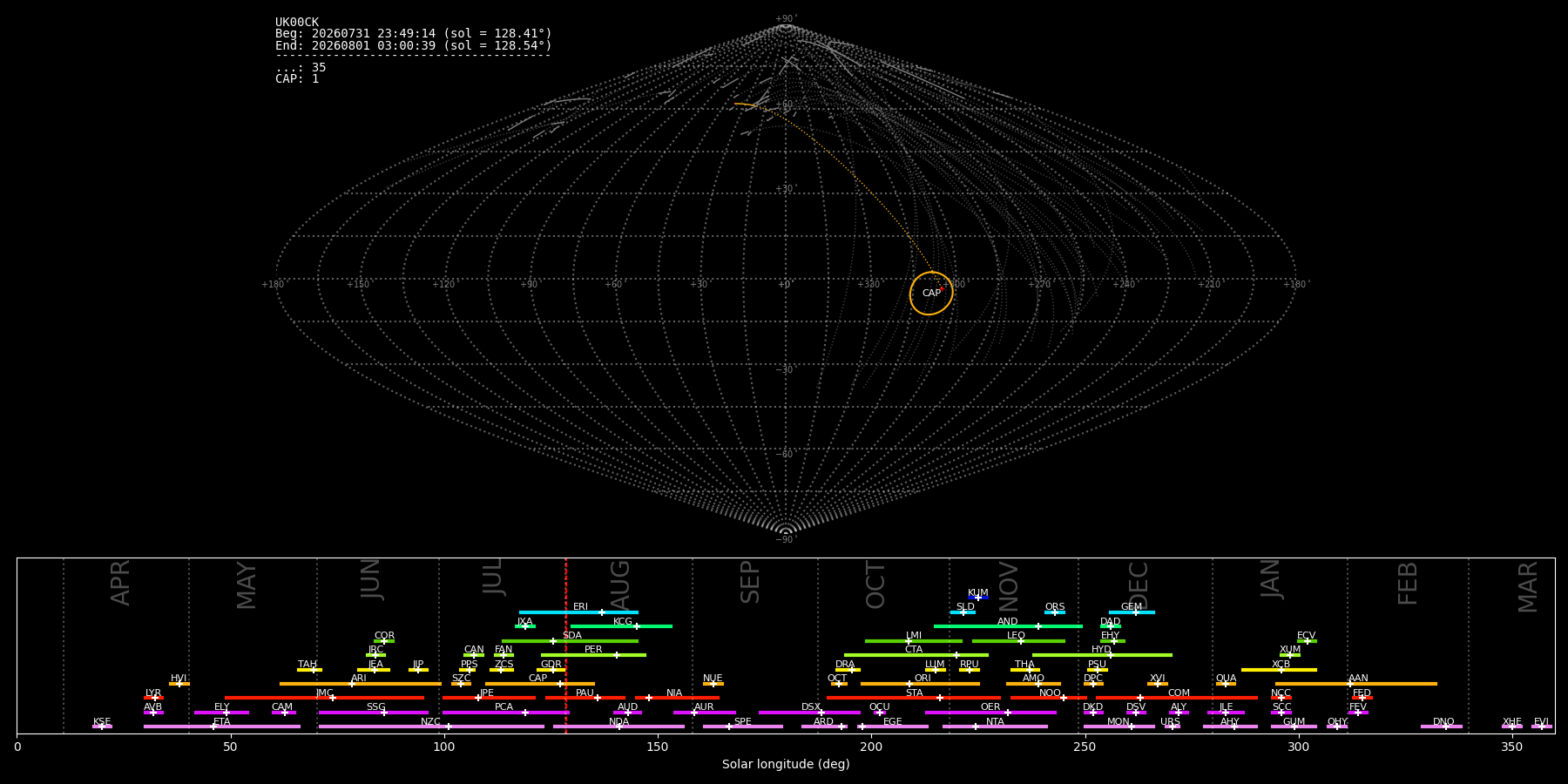The height and width of the screenshot is (784, 1568).
Task: Select the AAN shower bar
Action: [x=1356, y=684]
